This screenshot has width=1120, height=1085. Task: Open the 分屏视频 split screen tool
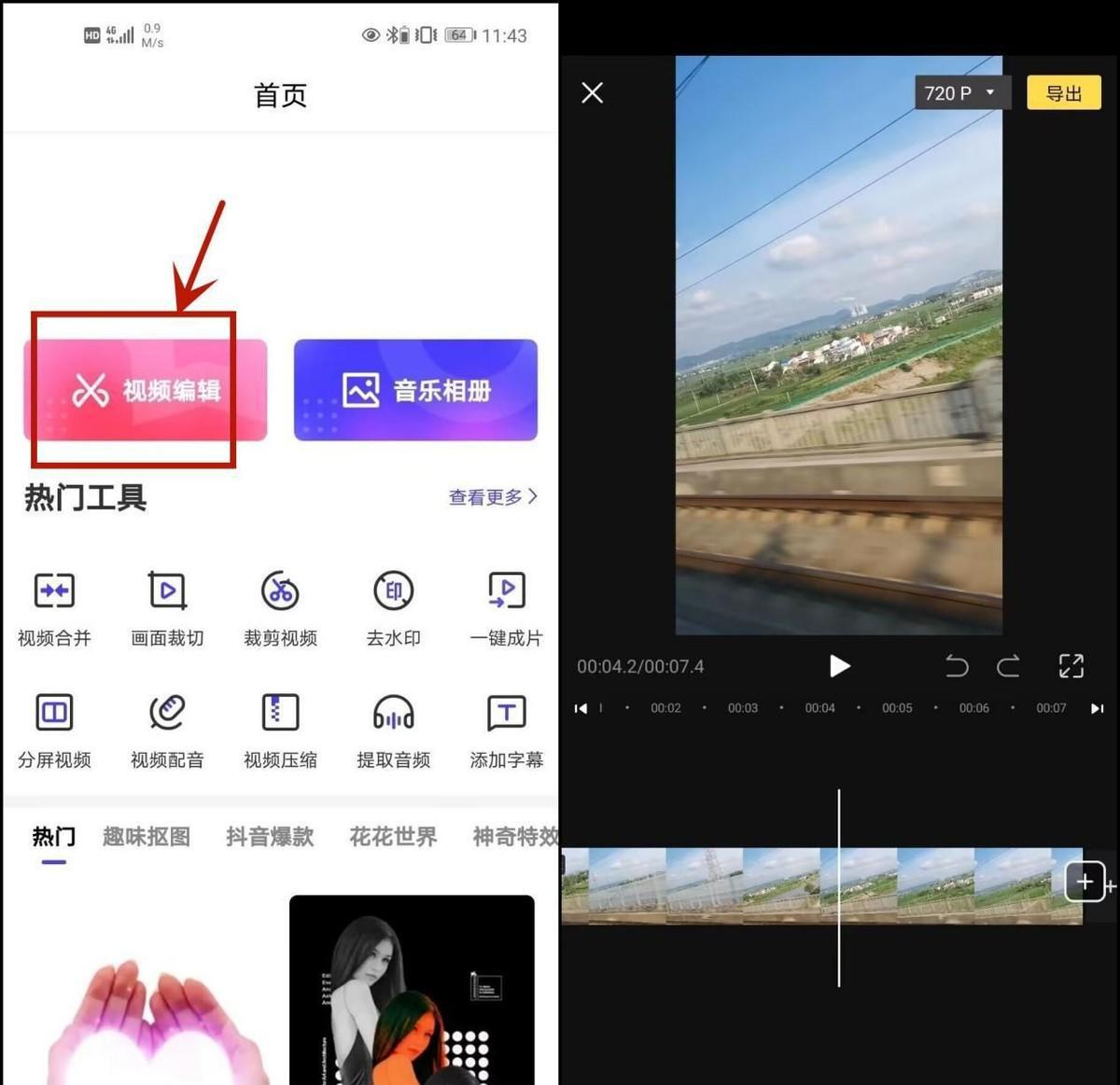click(54, 714)
